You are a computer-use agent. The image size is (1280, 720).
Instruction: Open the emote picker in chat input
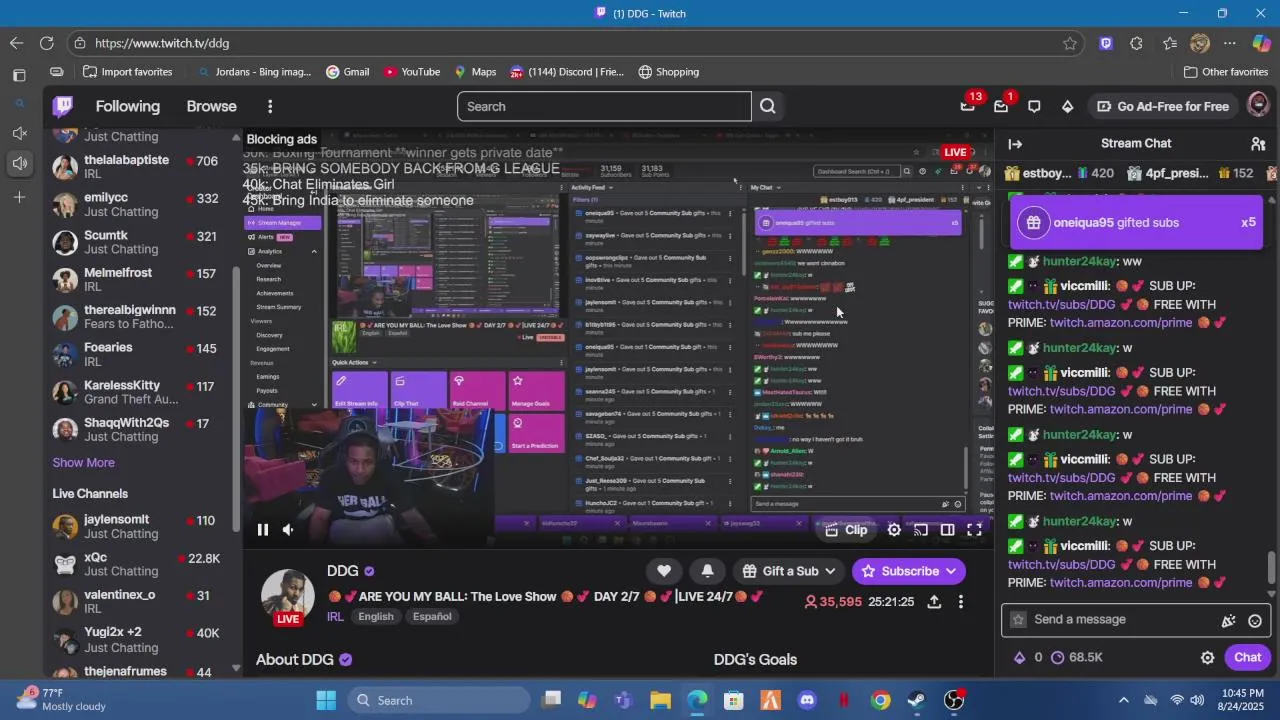click(x=1255, y=620)
